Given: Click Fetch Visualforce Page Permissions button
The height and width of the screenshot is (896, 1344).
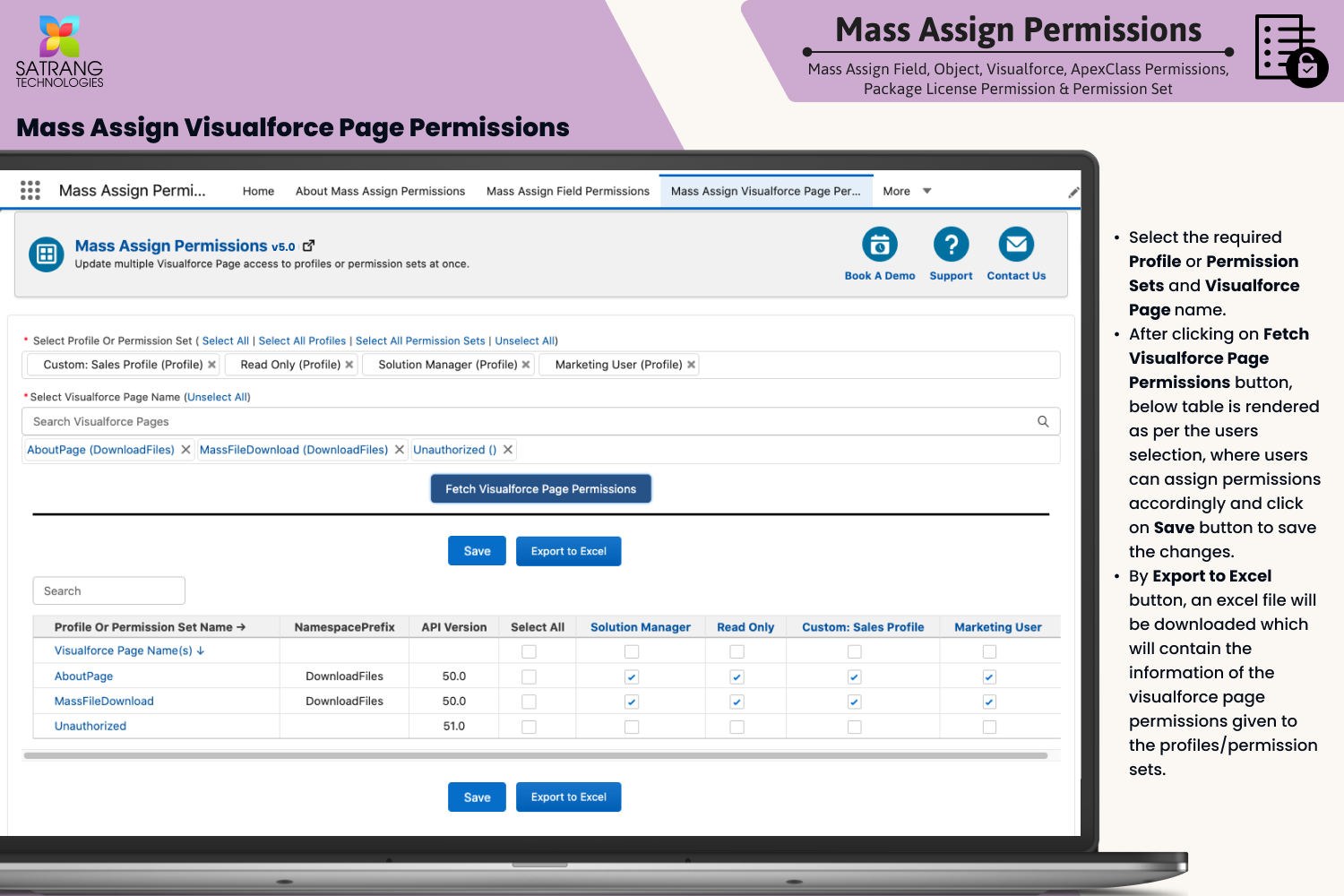Looking at the screenshot, I should pyautogui.click(x=540, y=489).
